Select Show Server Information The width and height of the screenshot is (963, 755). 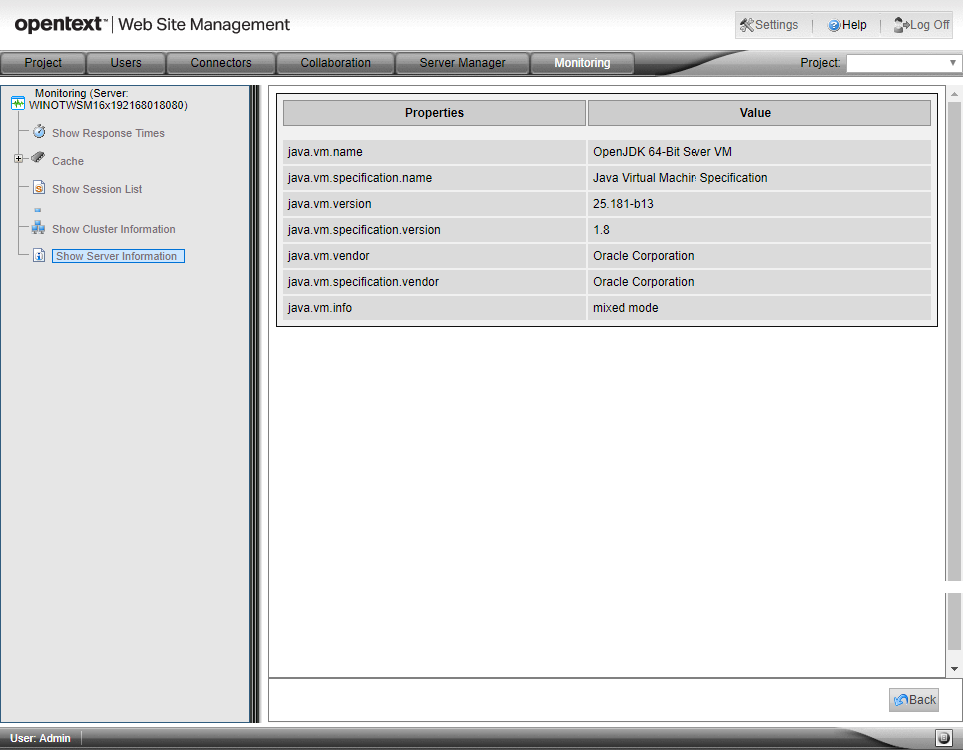tap(118, 256)
